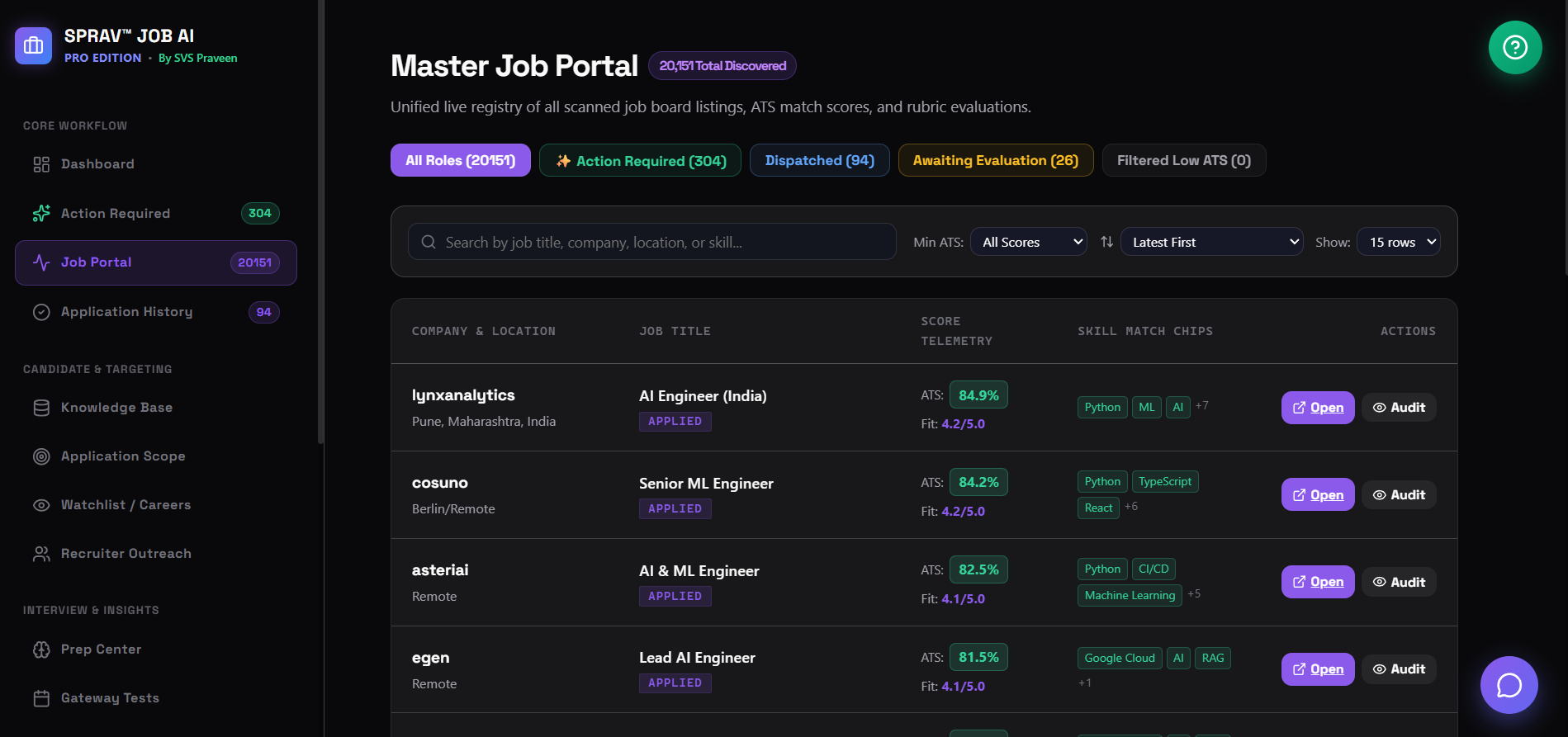Click the Recruiter Outreach people icon

tap(41, 554)
